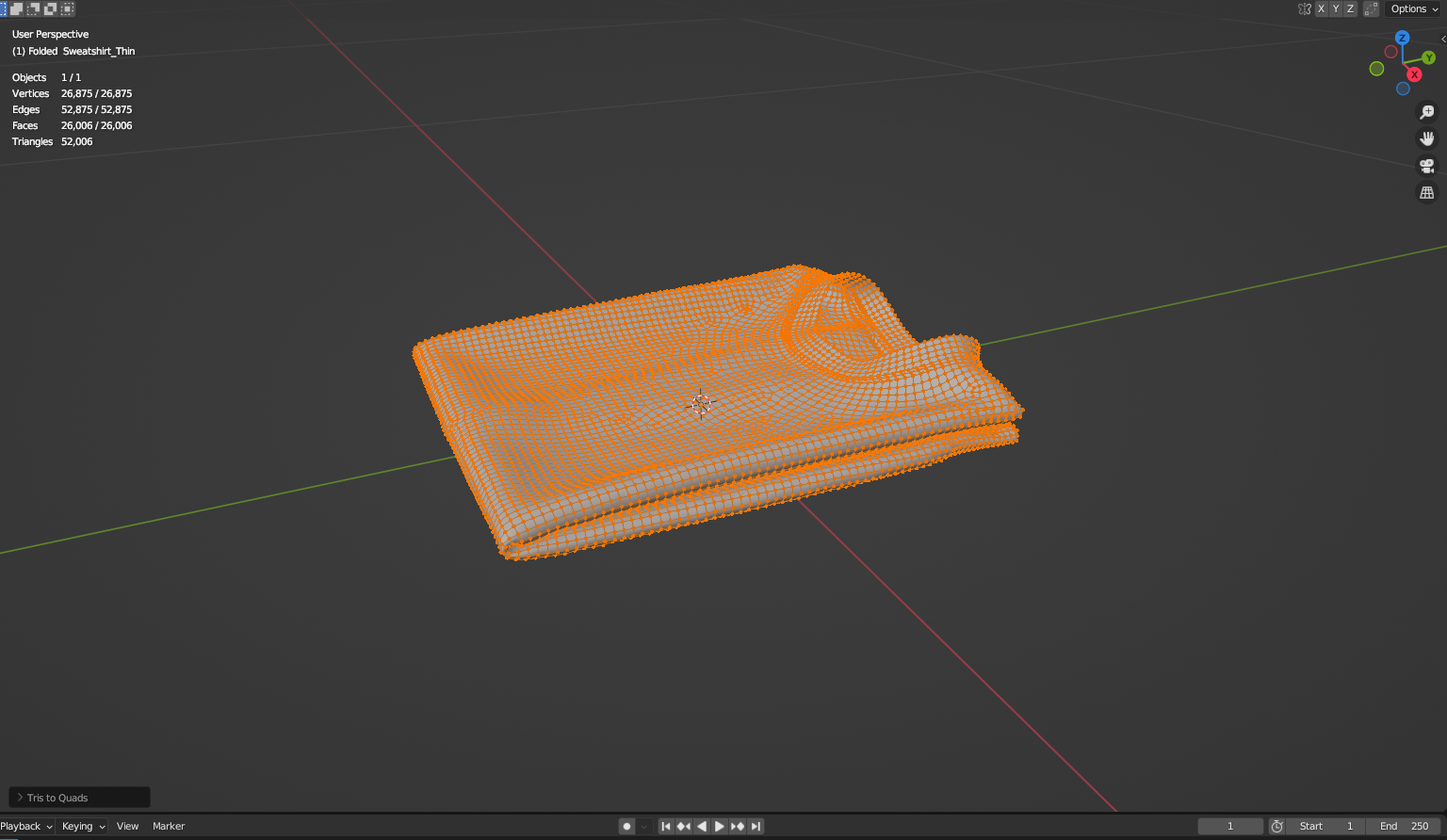Click the 3D cursor at the mesh center
Image resolution: width=1447 pixels, height=840 pixels.
click(701, 405)
